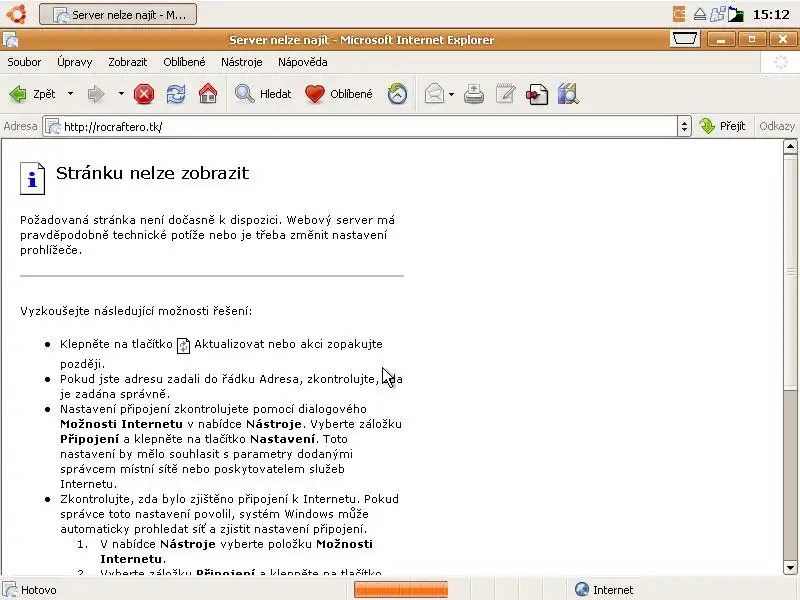This screenshot has height=600, width=800.
Task: Click the Windows throbber icon
Action: [781, 62]
